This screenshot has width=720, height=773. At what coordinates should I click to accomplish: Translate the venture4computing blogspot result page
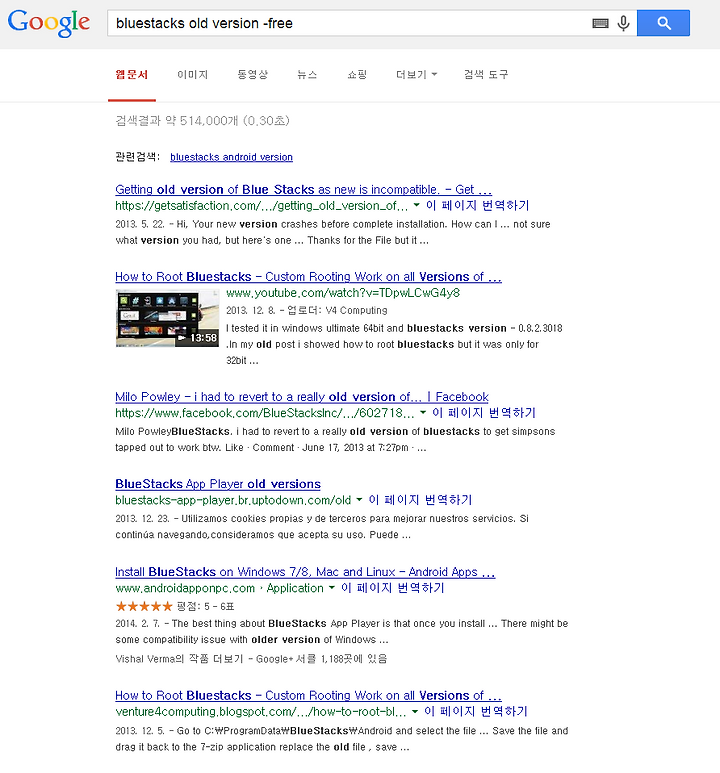pos(476,711)
